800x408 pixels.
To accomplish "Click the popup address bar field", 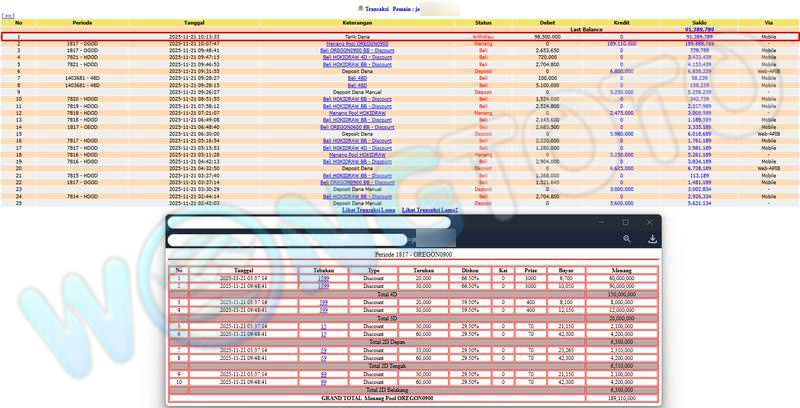I will 290,240.
